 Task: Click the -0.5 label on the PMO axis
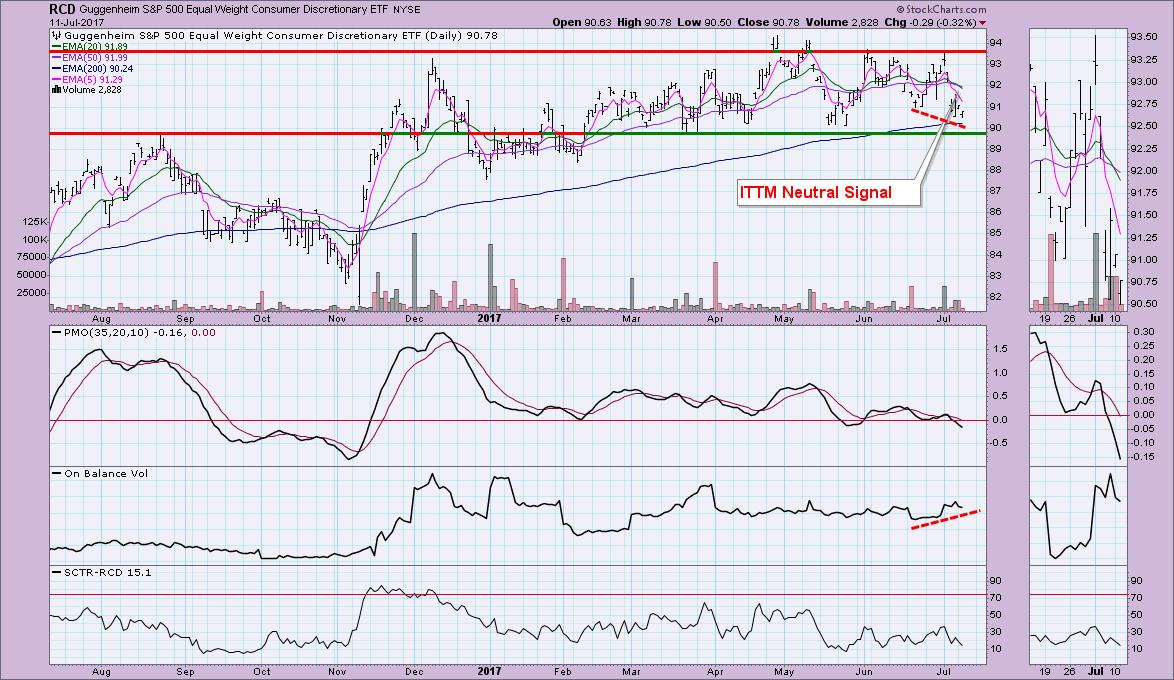pyautogui.click(x=998, y=443)
